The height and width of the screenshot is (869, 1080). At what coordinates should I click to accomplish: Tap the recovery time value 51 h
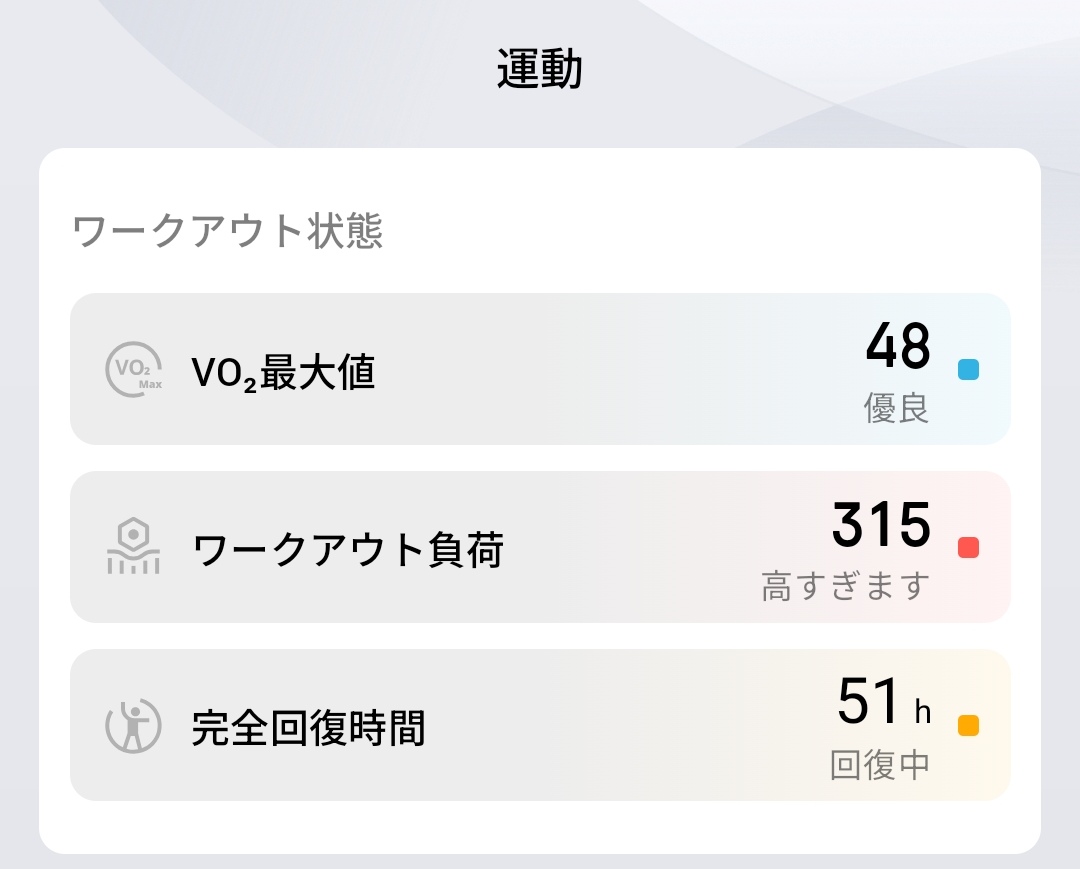882,703
